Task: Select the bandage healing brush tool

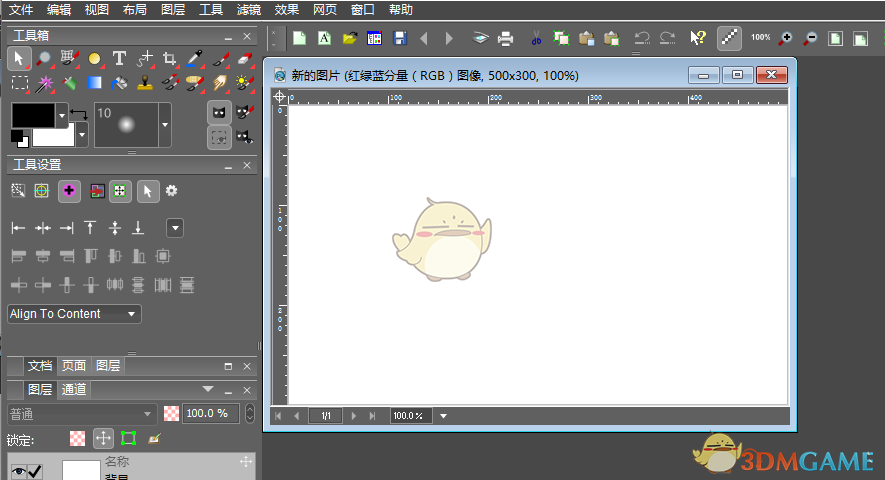Action: [194, 83]
